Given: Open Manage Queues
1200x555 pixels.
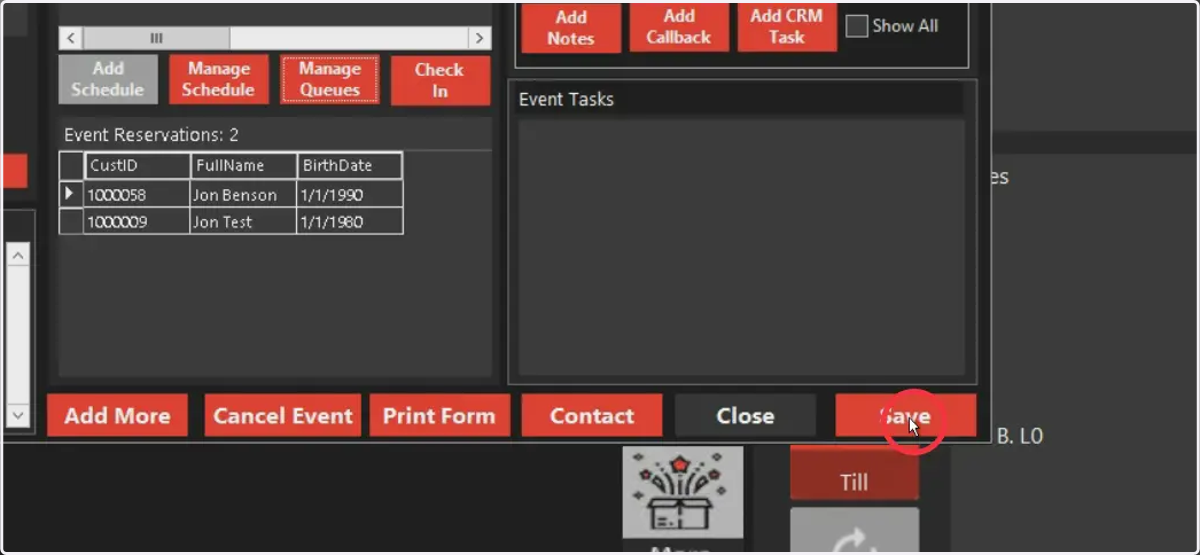Looking at the screenshot, I should click(x=329, y=79).
